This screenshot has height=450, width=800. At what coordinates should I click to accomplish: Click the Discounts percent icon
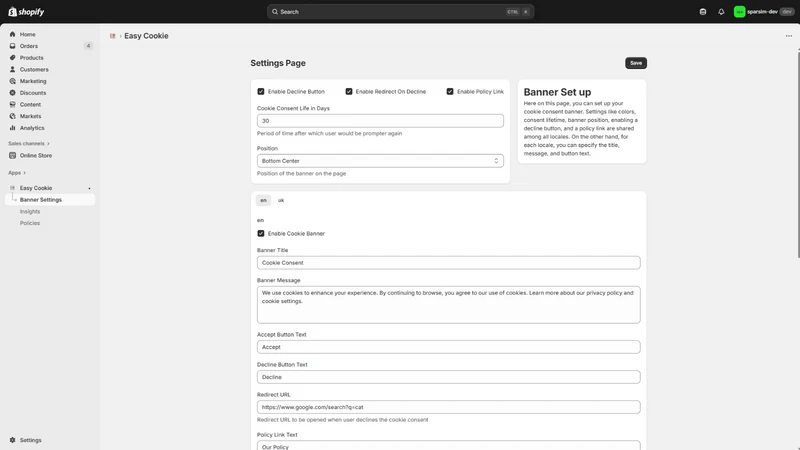point(12,93)
